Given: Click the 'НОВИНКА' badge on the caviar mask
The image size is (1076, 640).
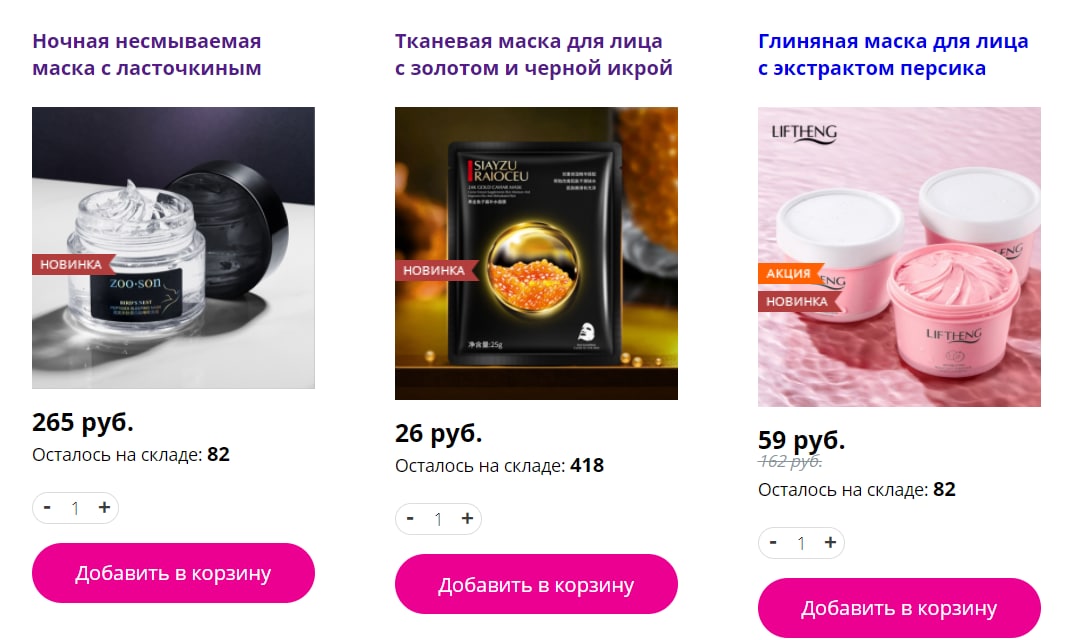Looking at the screenshot, I should (x=435, y=270).
